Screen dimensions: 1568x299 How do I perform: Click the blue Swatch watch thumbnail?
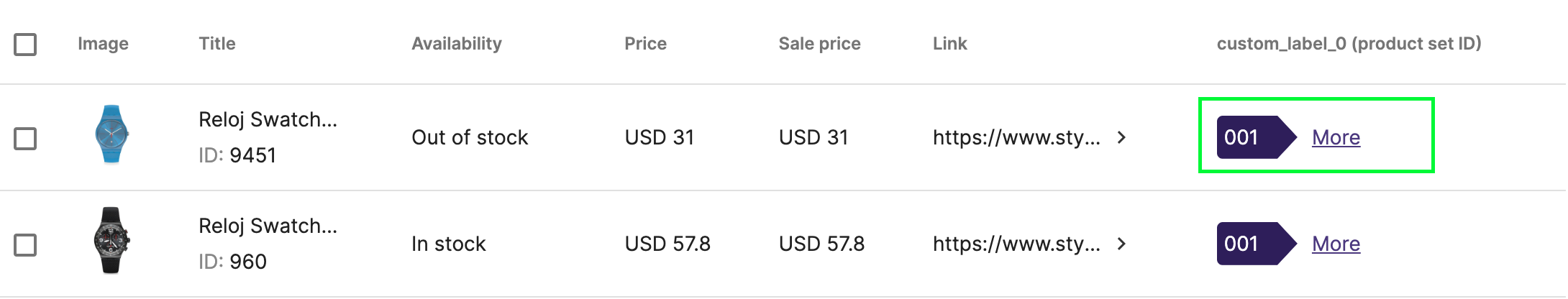111,134
